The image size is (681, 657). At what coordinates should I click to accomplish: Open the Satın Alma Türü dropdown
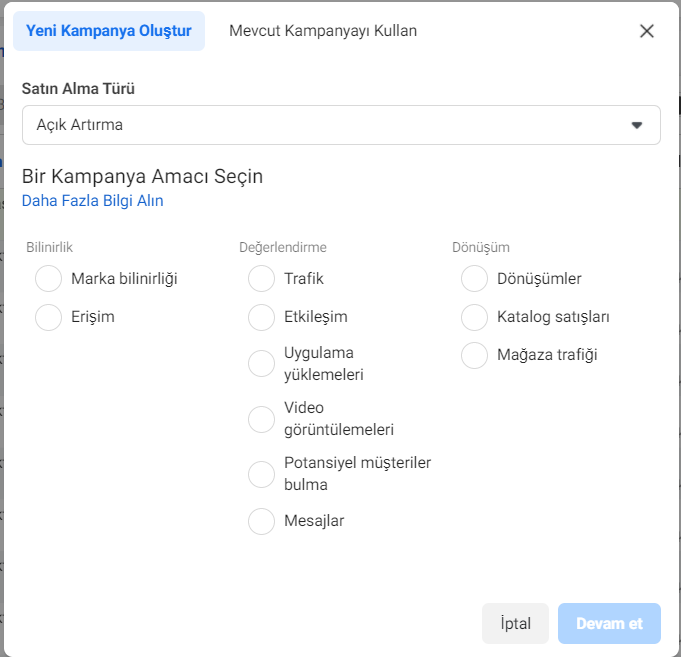tap(340, 125)
